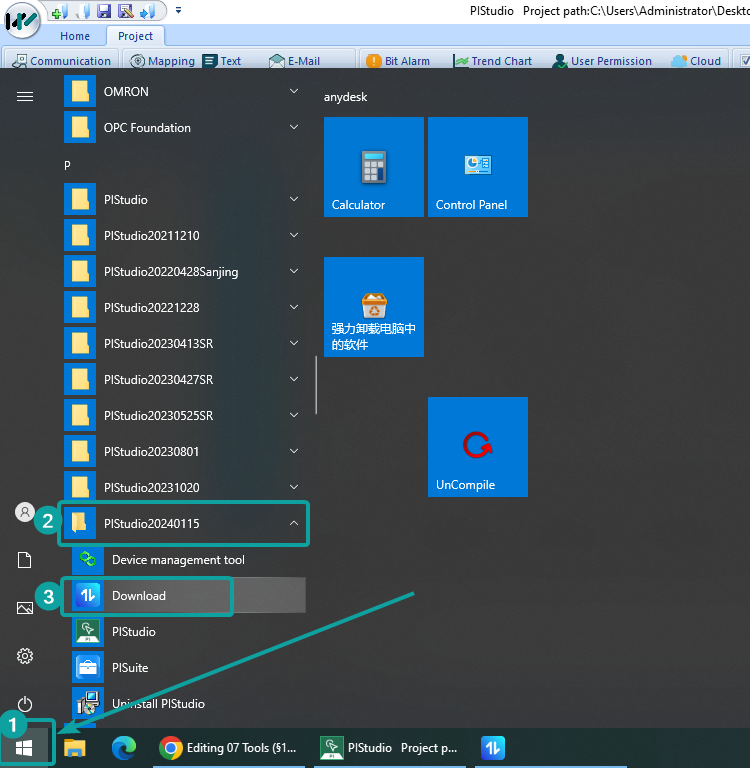
Task: Click the Start menu hamburger icon
Action: tap(25, 97)
